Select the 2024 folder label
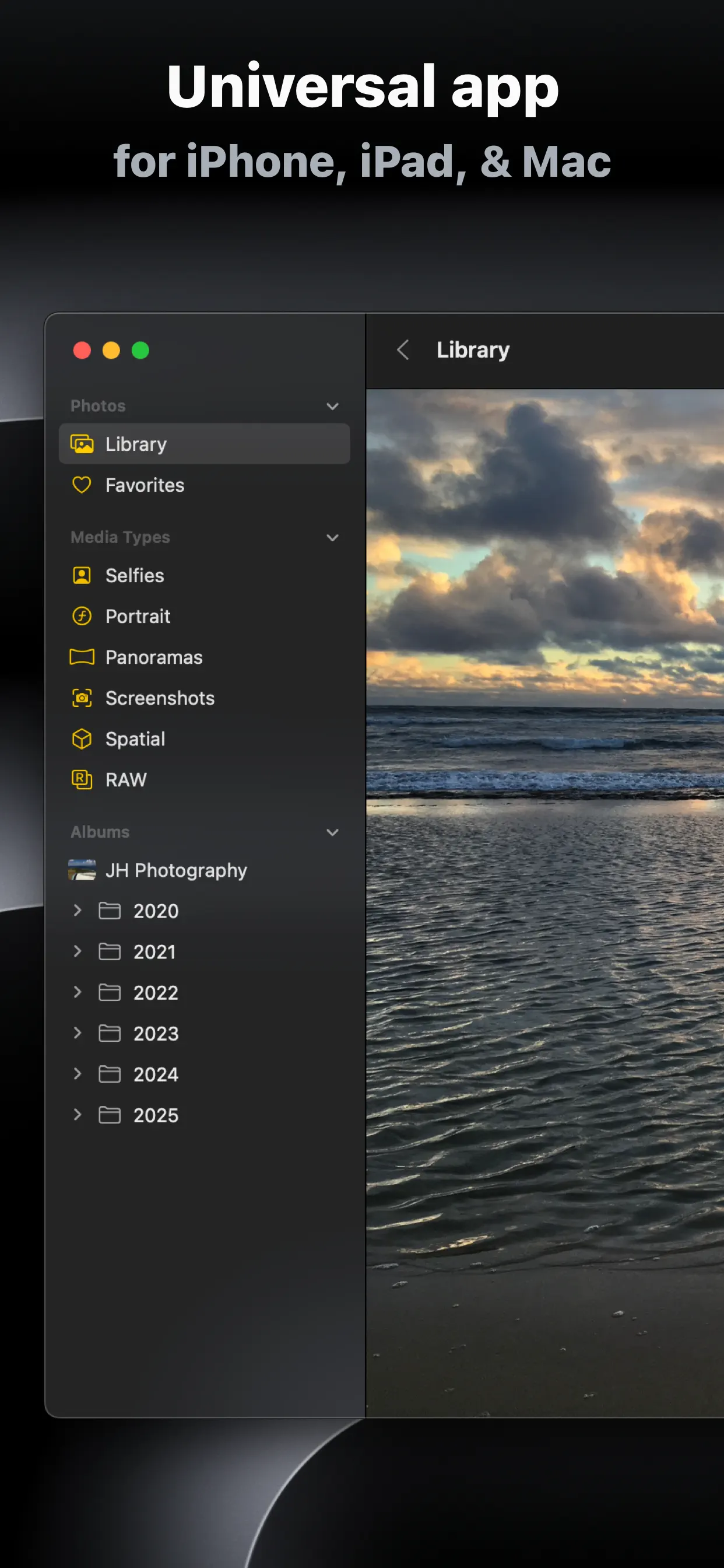This screenshot has height=1568, width=724. coord(156,1074)
